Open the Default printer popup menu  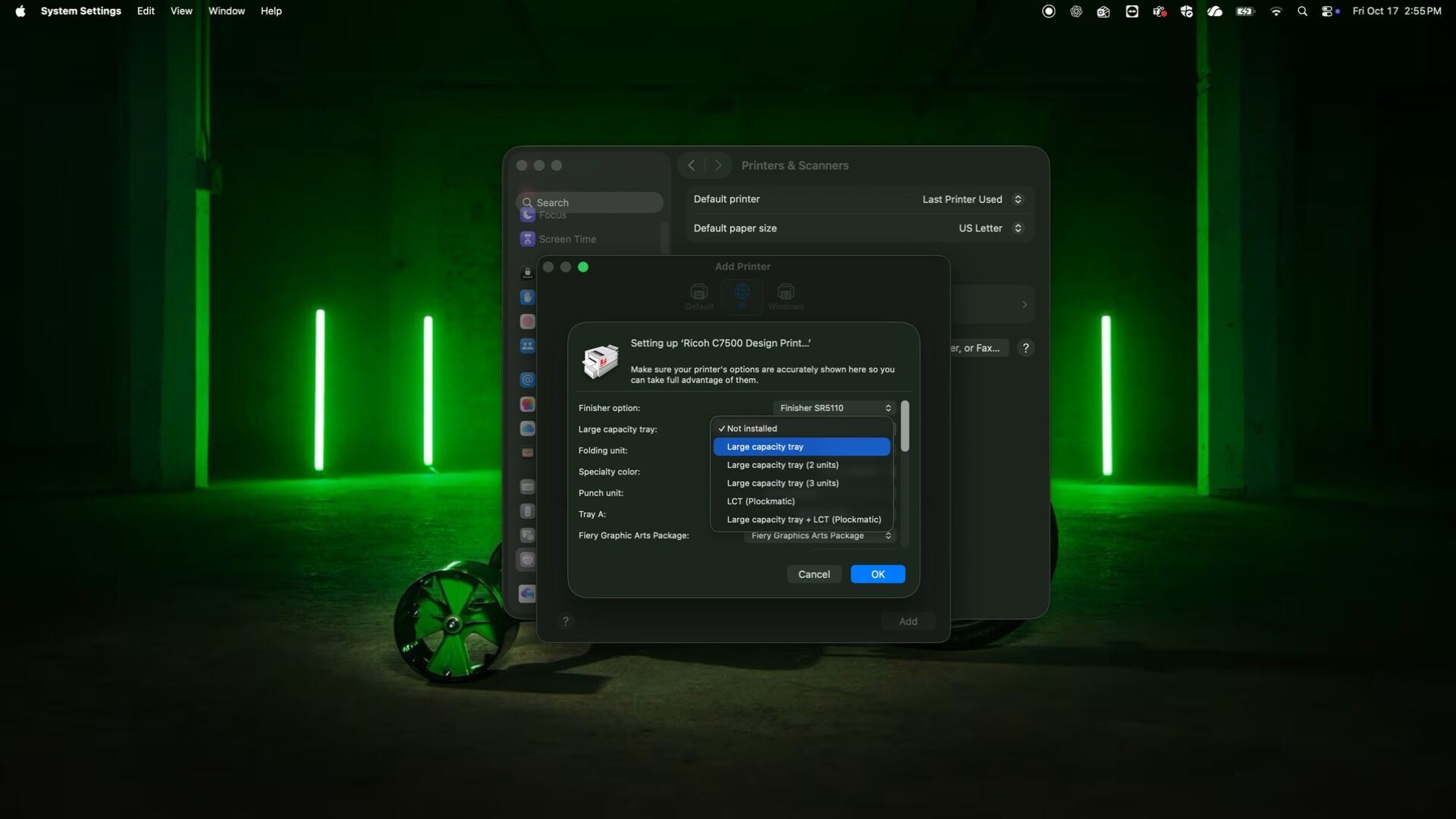click(x=971, y=199)
